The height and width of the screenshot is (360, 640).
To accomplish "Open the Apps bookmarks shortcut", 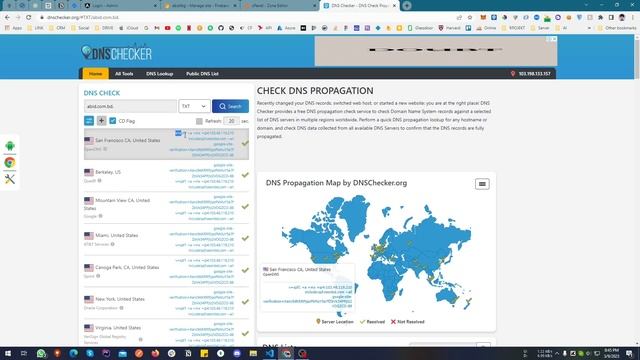I will 13,28.
